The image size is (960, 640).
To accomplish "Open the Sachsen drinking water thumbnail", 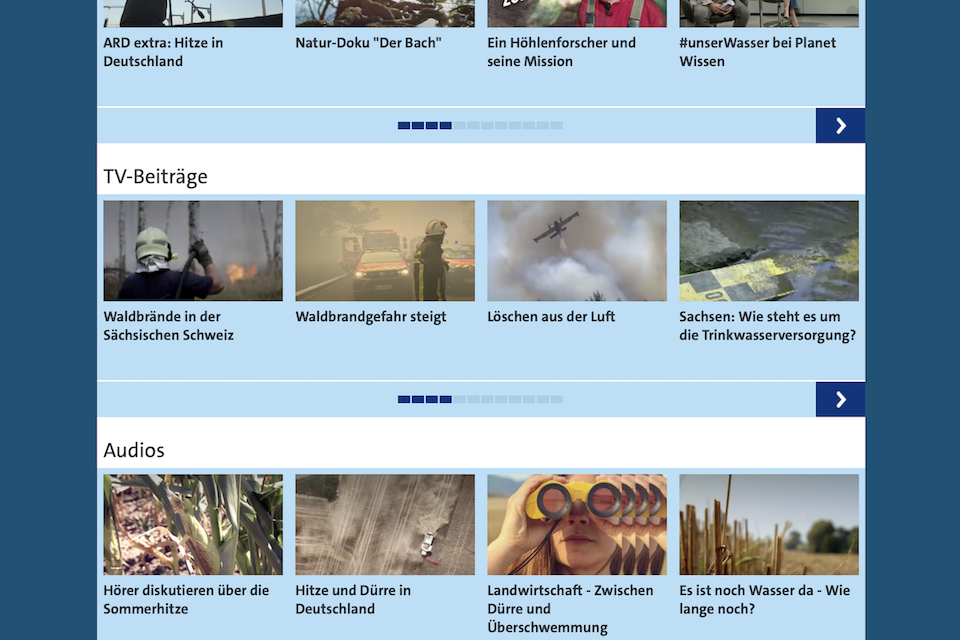I will tap(769, 251).
